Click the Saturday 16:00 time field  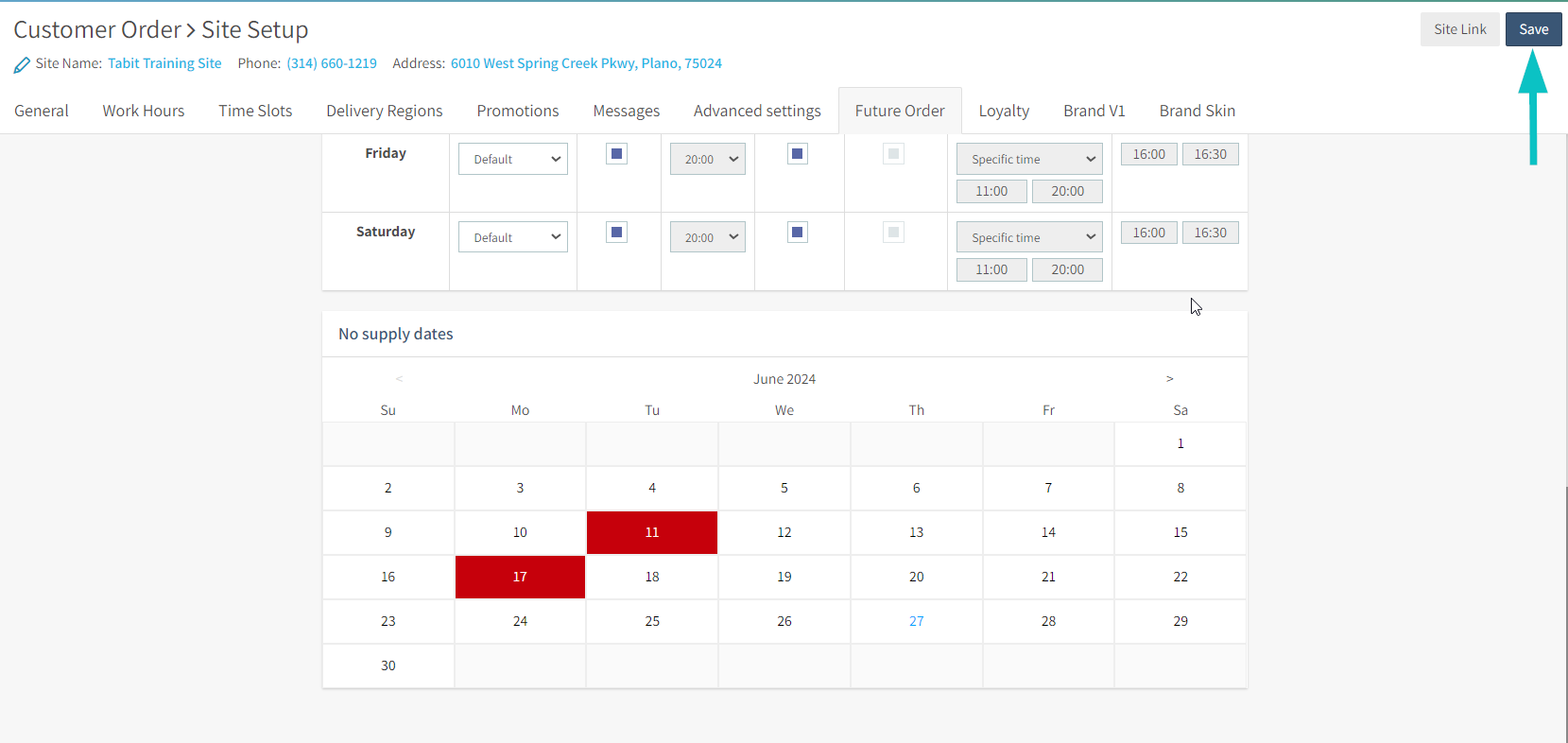(1149, 233)
